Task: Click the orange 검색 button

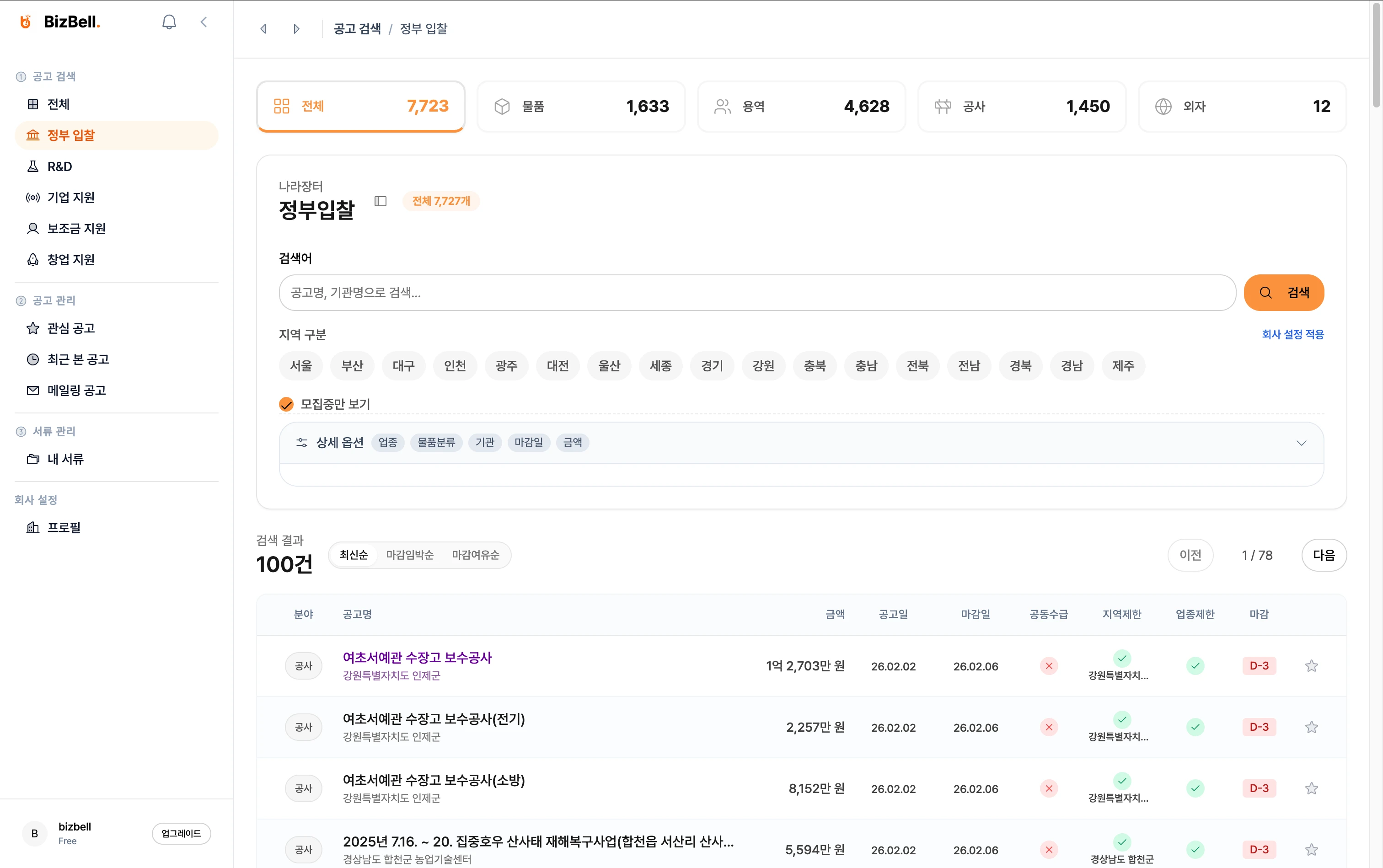Action: tap(1284, 293)
